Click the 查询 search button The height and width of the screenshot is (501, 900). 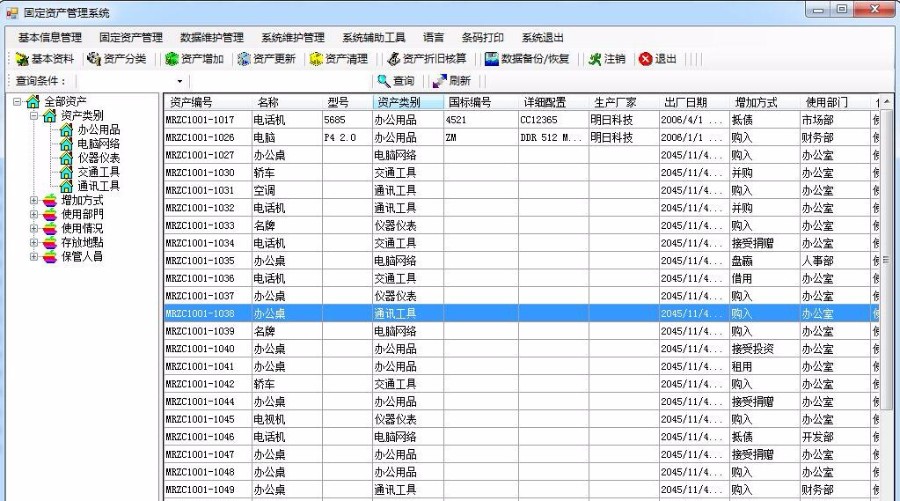[396, 81]
